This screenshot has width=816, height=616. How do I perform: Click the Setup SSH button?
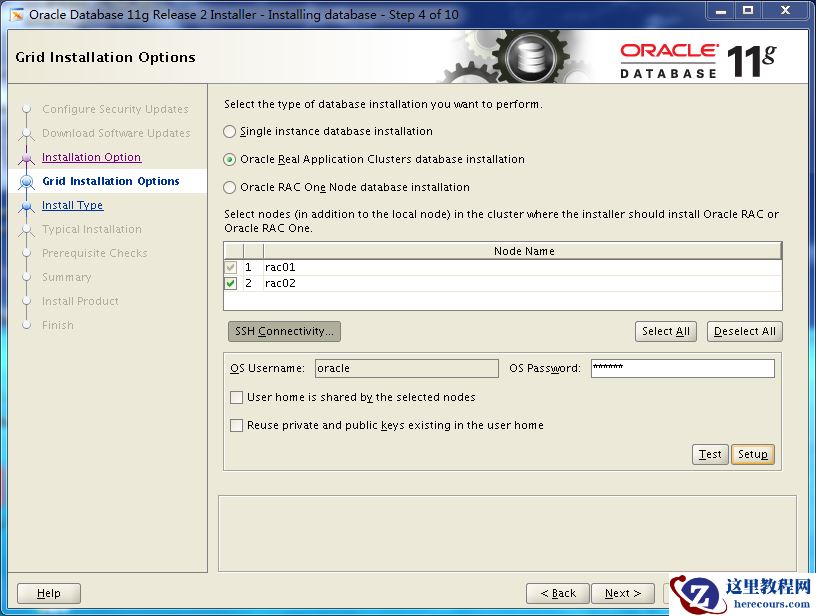pos(753,454)
